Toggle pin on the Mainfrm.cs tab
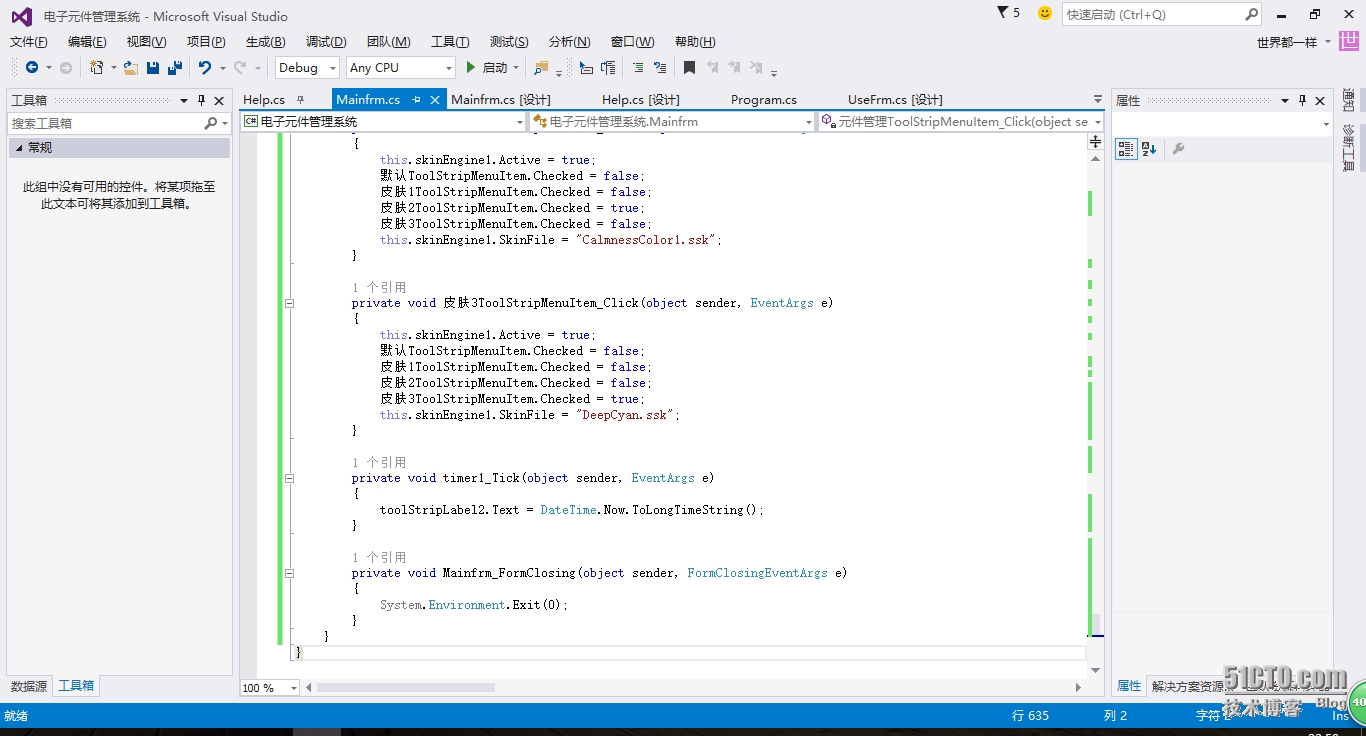The width and height of the screenshot is (1366, 736). pyautogui.click(x=416, y=100)
